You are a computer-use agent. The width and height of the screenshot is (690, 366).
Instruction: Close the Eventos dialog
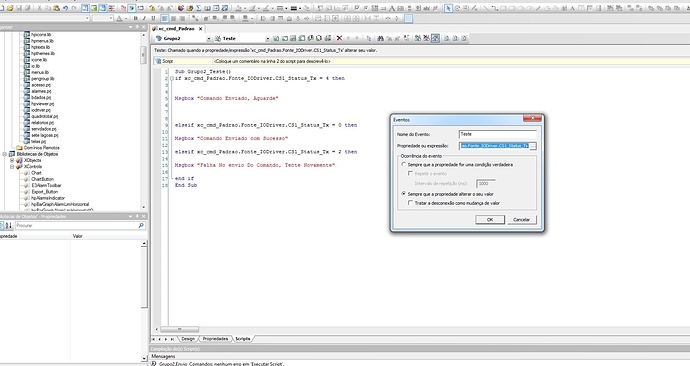tap(532, 118)
